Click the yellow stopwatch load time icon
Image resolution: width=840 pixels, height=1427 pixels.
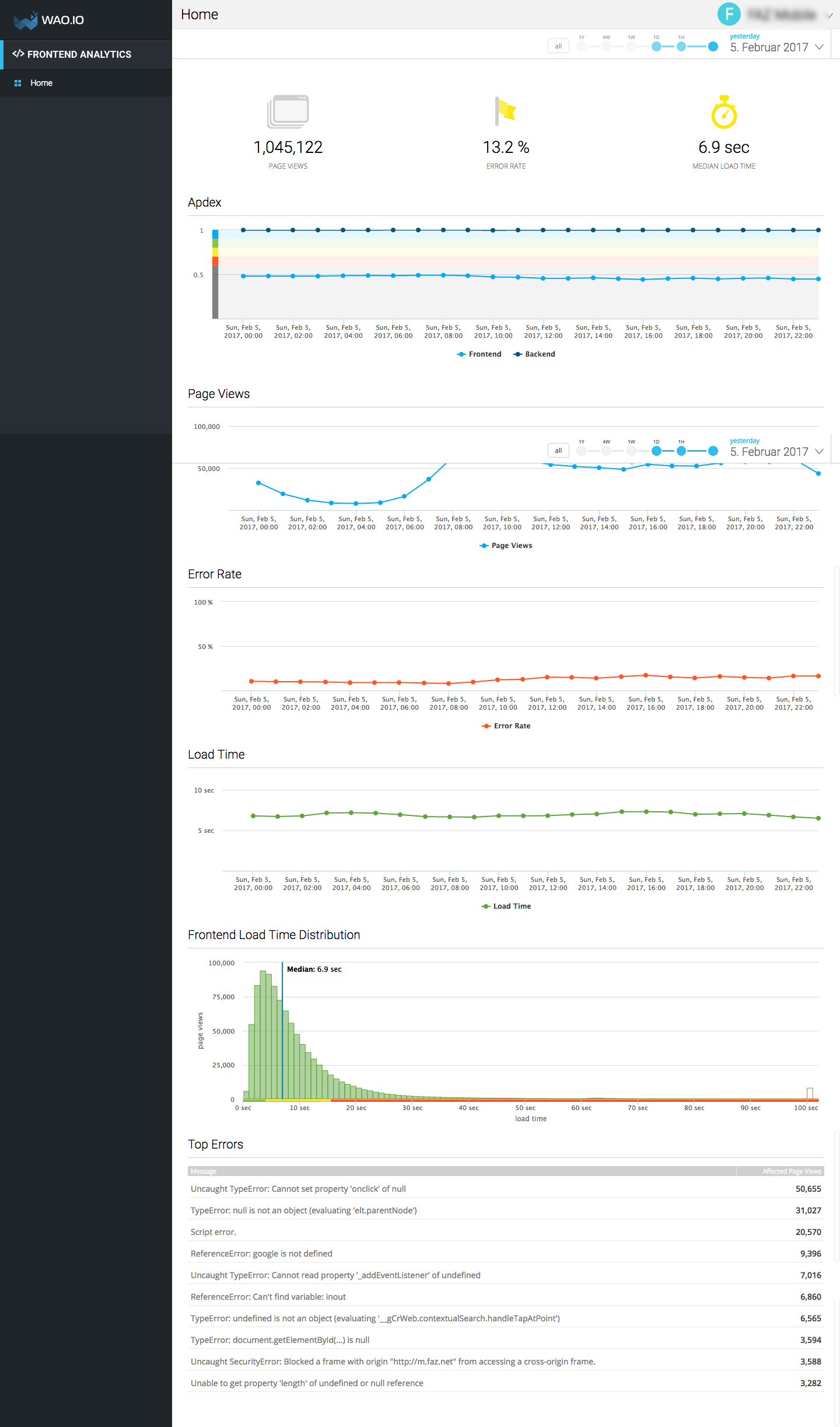tap(724, 111)
